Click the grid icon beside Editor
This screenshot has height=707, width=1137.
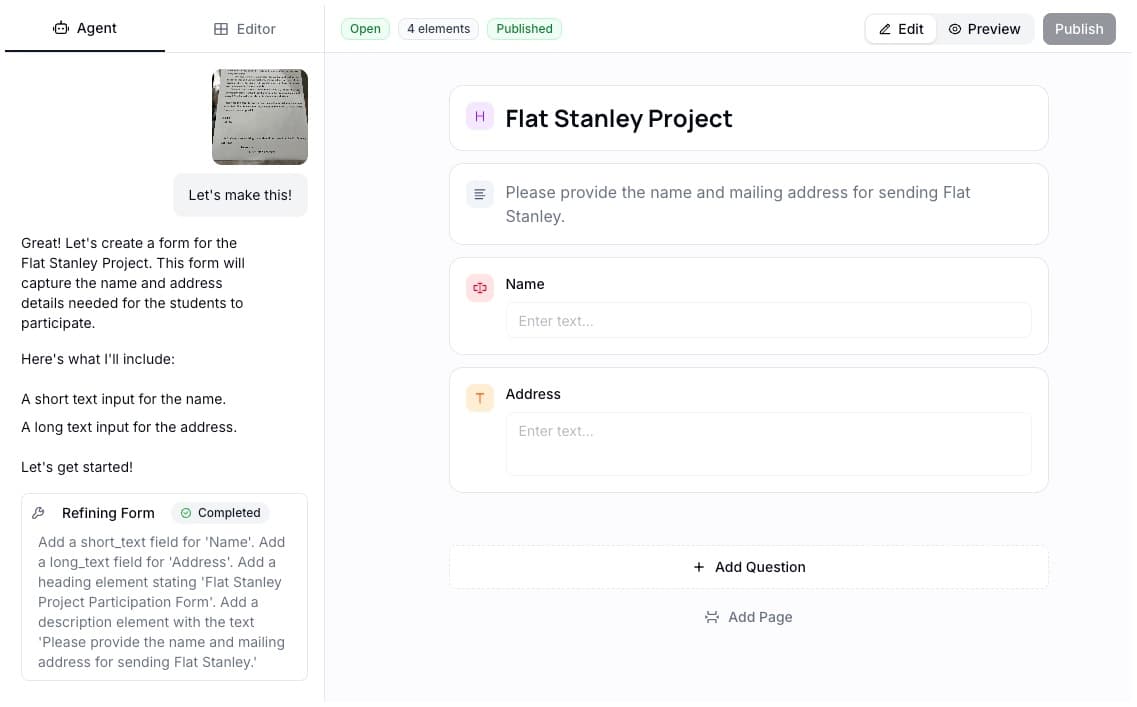click(218, 28)
